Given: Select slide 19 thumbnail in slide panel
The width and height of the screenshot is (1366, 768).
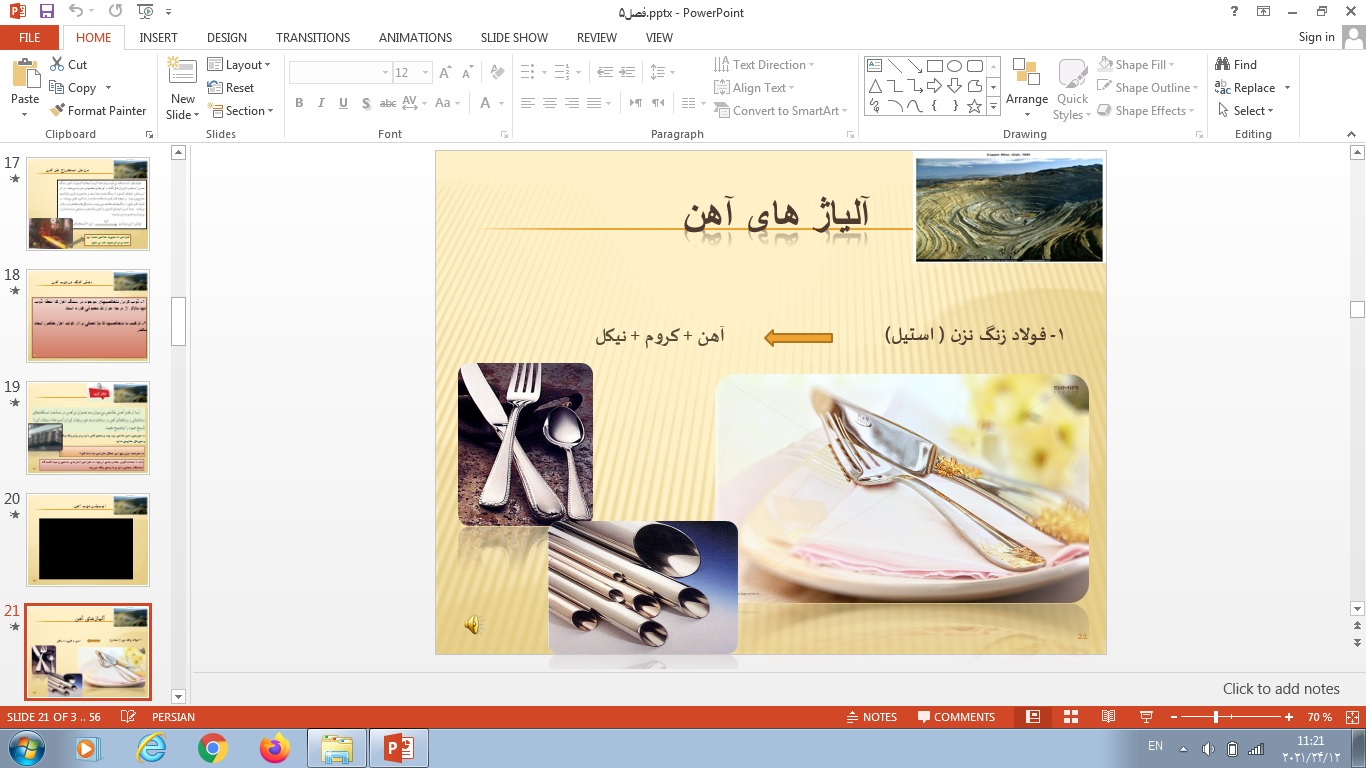Looking at the screenshot, I should click(x=88, y=428).
